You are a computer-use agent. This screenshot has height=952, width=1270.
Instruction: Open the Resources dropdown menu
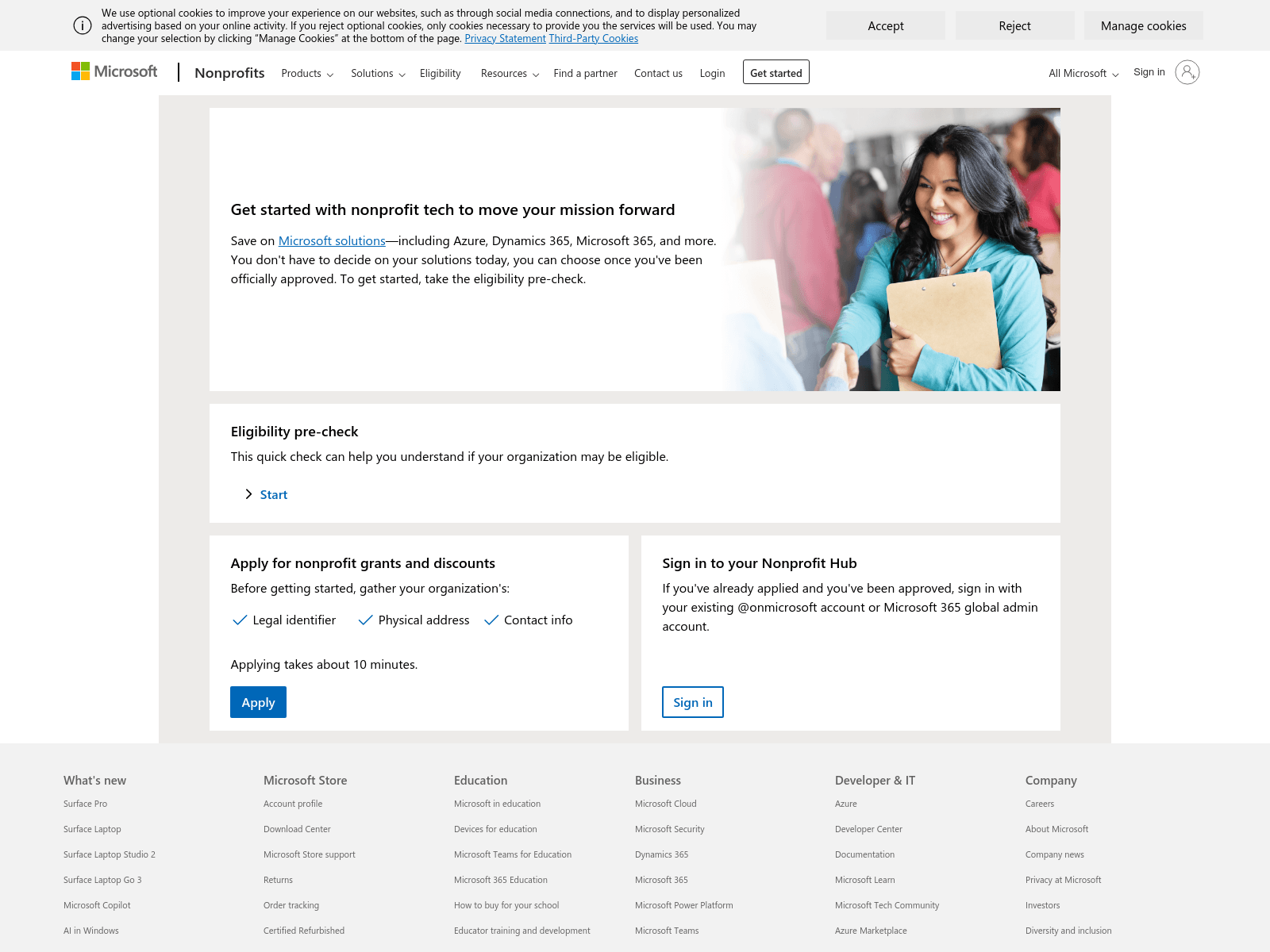click(510, 73)
